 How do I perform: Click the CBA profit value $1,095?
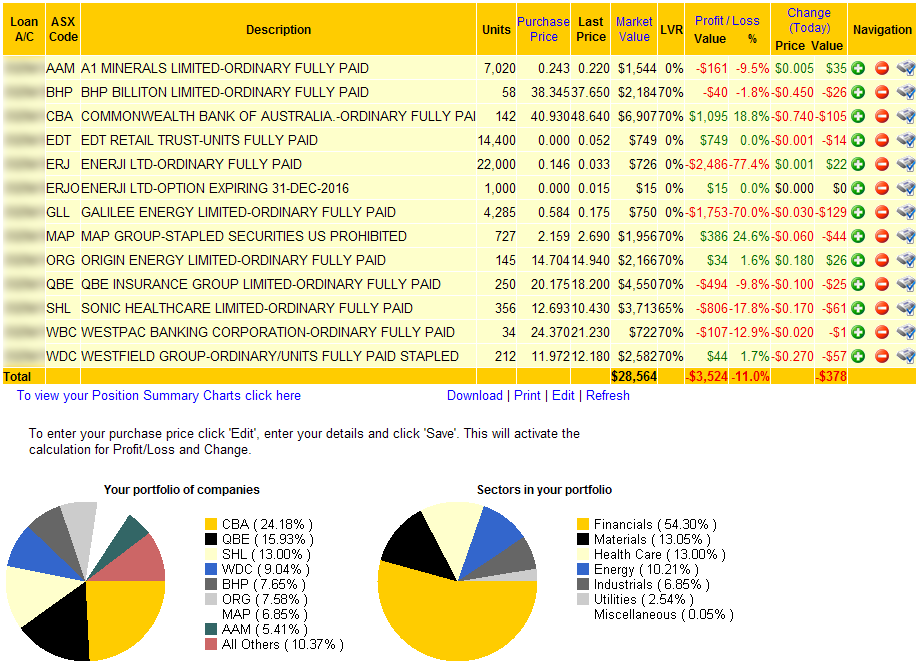click(708, 117)
